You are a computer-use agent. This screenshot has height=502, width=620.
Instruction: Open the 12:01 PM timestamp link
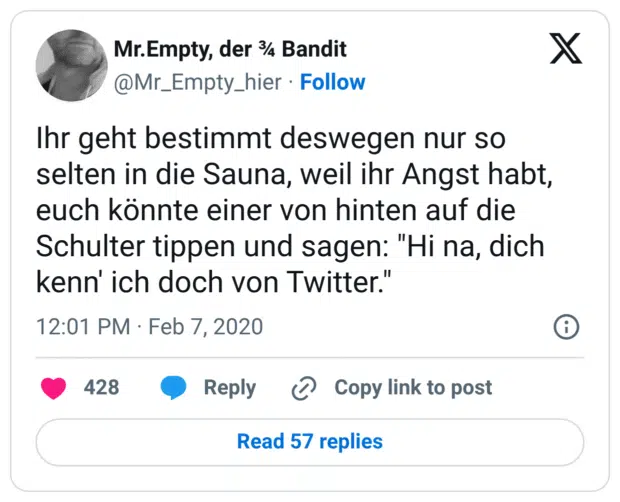[82, 327]
